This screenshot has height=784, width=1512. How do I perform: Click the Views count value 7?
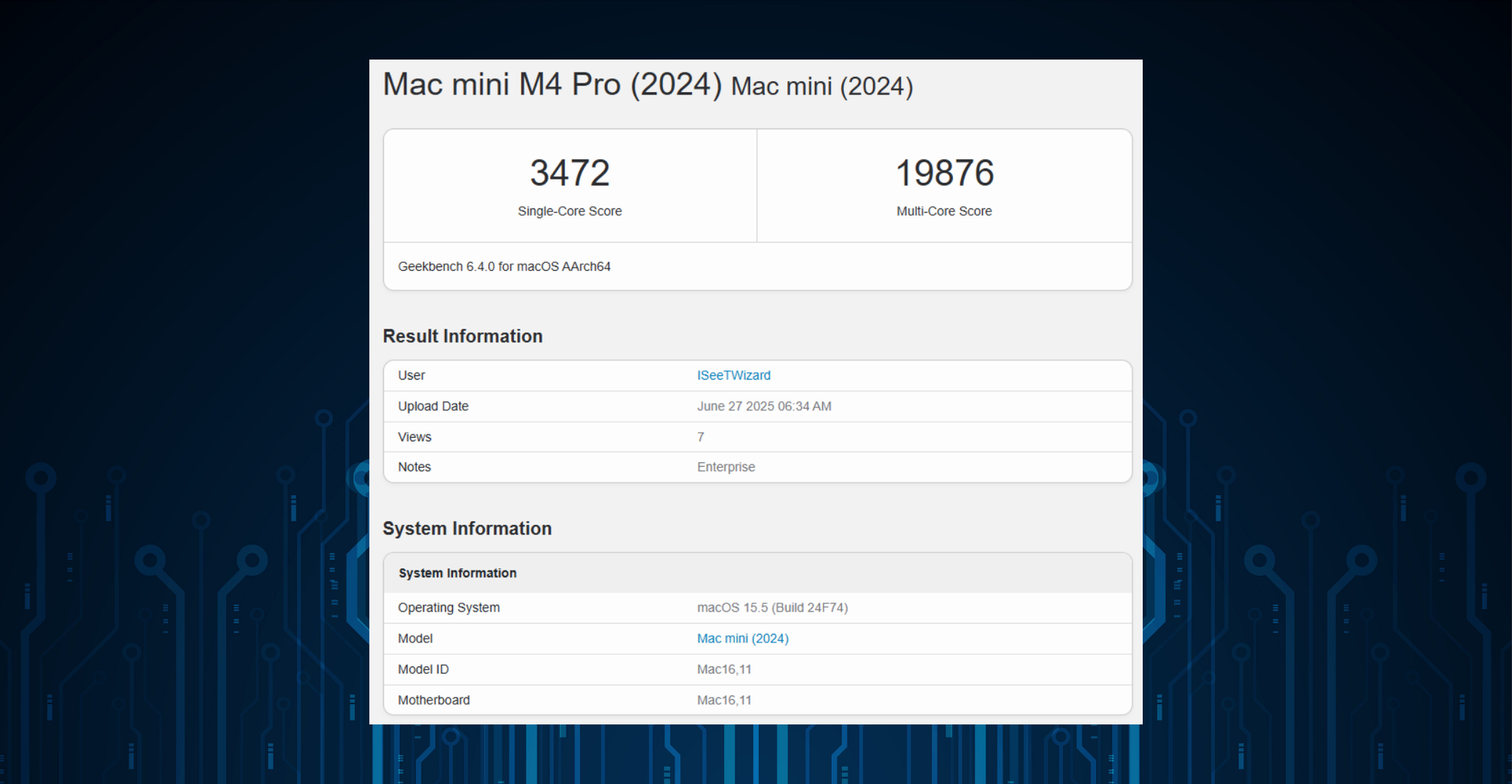coord(700,437)
